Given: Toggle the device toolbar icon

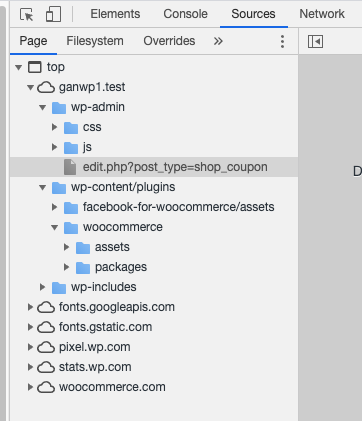Looking at the screenshot, I should point(53,14).
